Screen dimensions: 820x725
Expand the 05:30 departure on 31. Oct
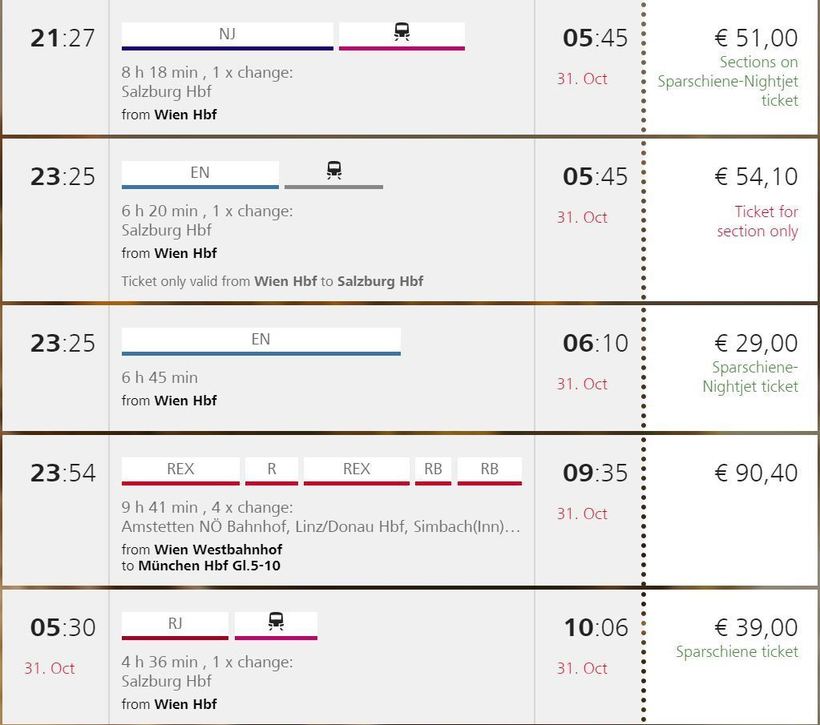tap(62, 628)
